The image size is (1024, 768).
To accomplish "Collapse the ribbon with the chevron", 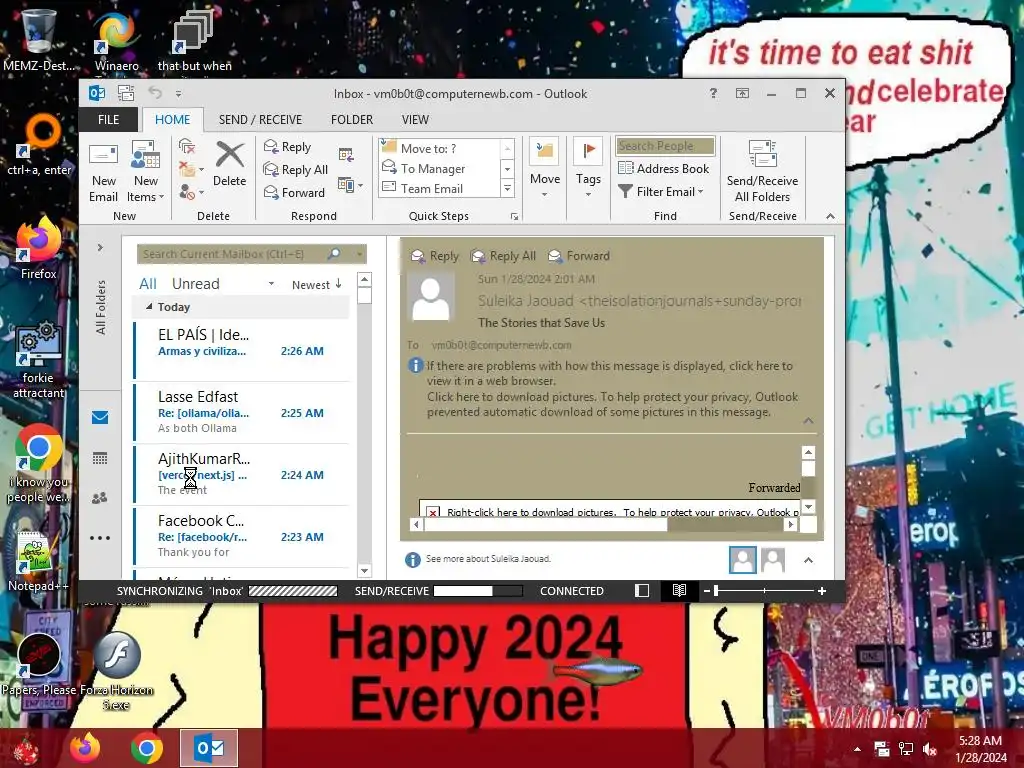I will 830,216.
